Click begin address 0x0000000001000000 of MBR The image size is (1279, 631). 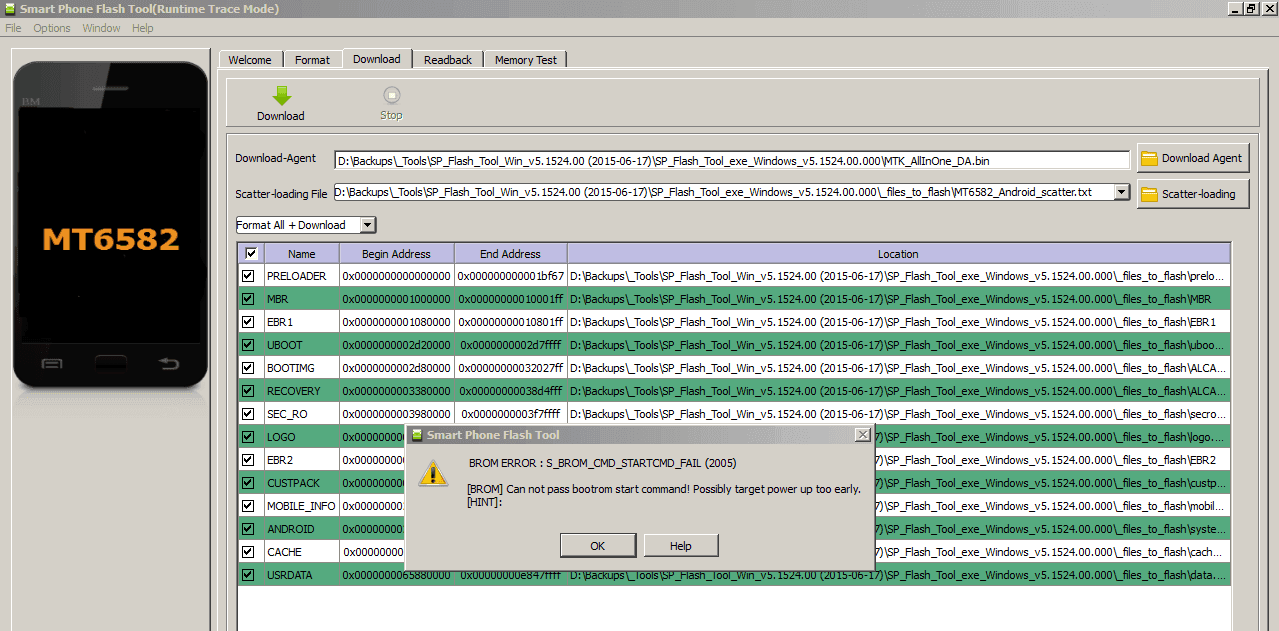397,299
